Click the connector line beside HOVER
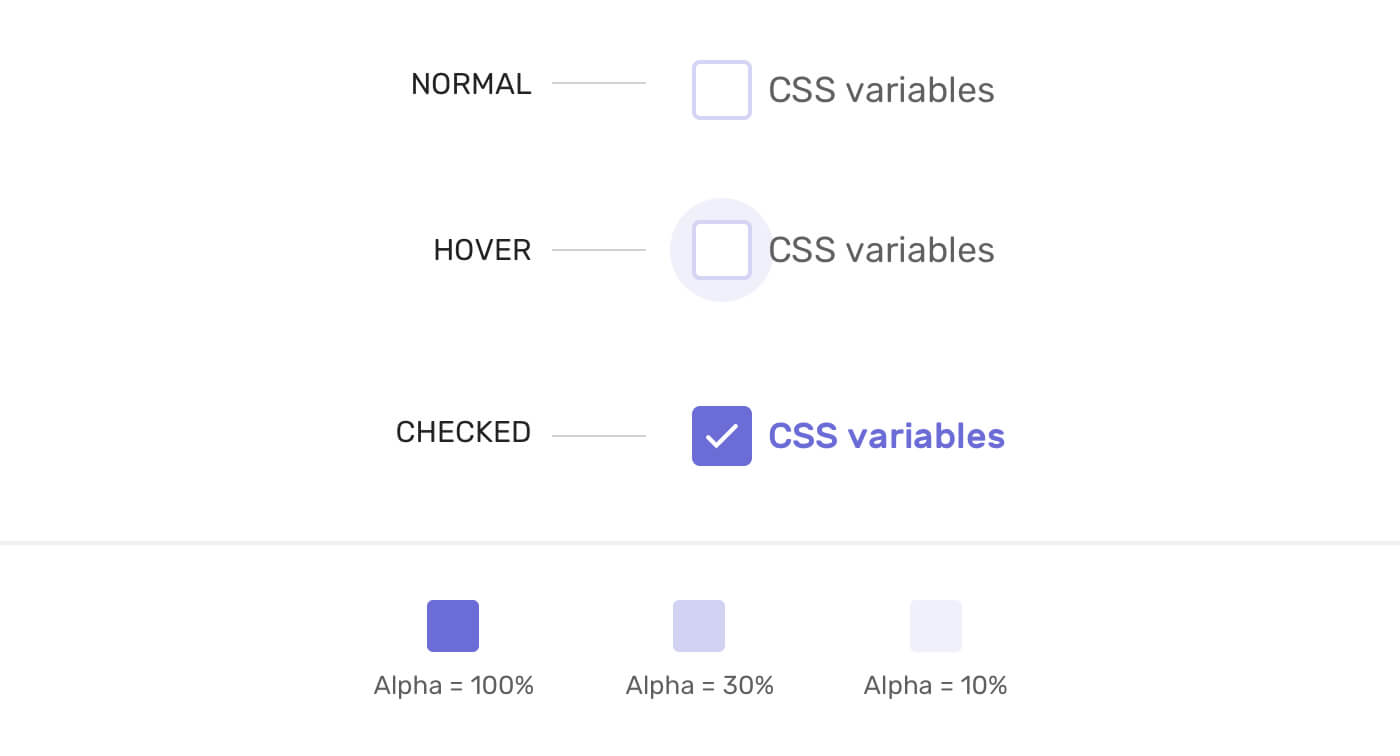 tap(599, 250)
